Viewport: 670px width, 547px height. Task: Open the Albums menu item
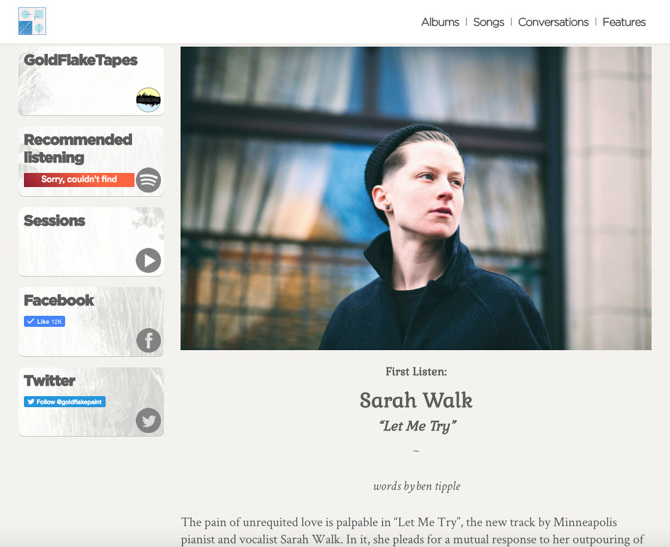440,22
